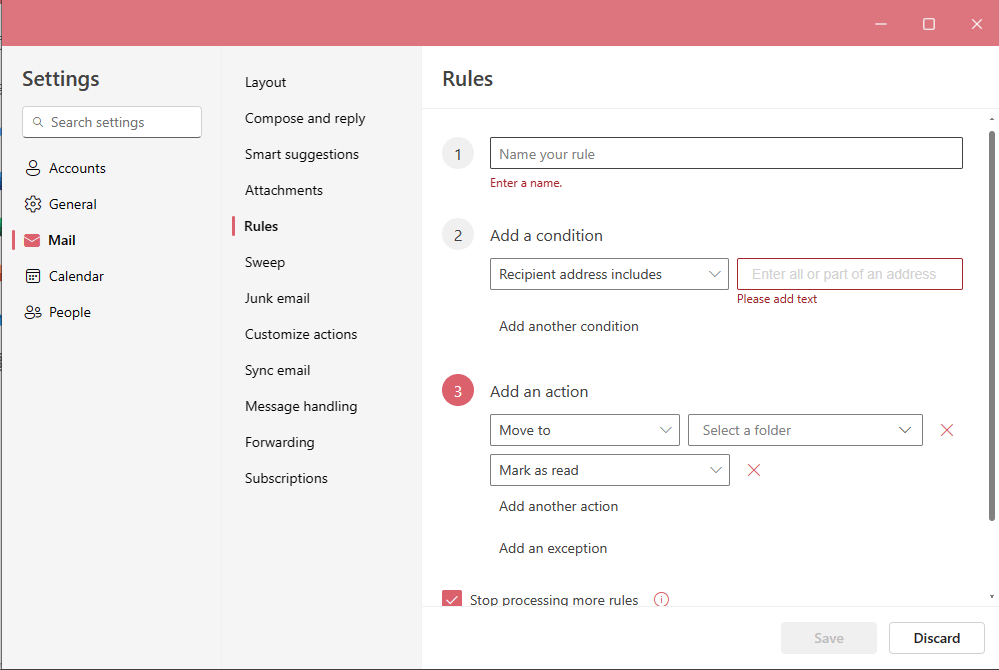Open Sweep settings
This screenshot has width=999, height=670.
click(x=264, y=262)
